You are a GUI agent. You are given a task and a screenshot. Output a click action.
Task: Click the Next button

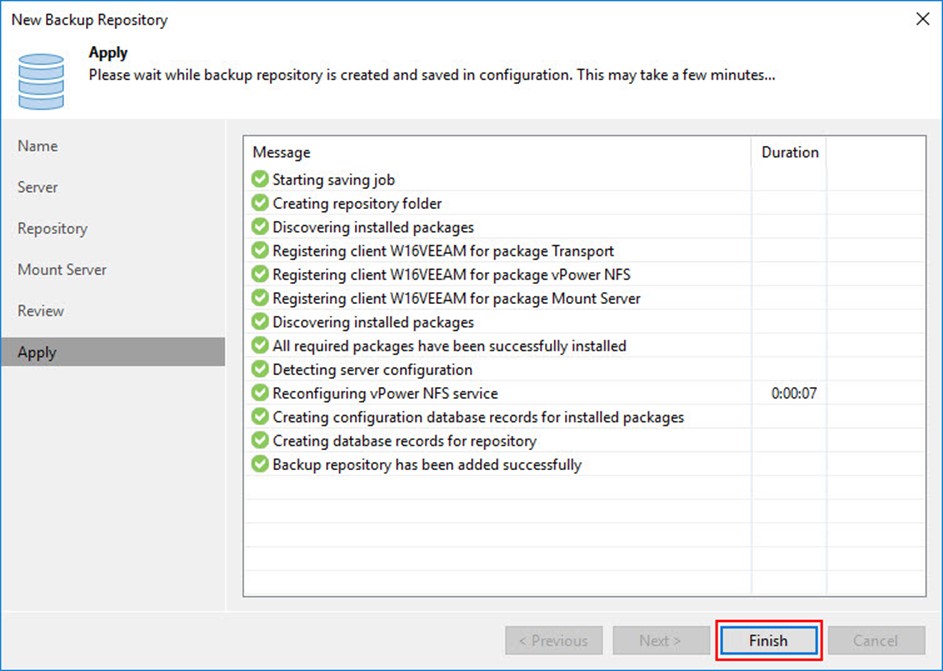[x=660, y=641]
